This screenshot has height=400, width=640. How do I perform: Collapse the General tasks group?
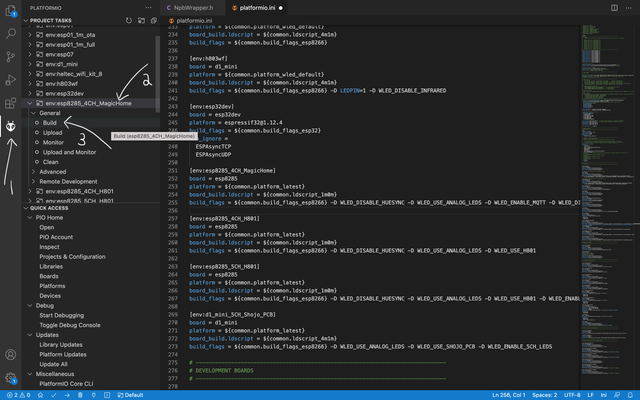click(x=34, y=113)
